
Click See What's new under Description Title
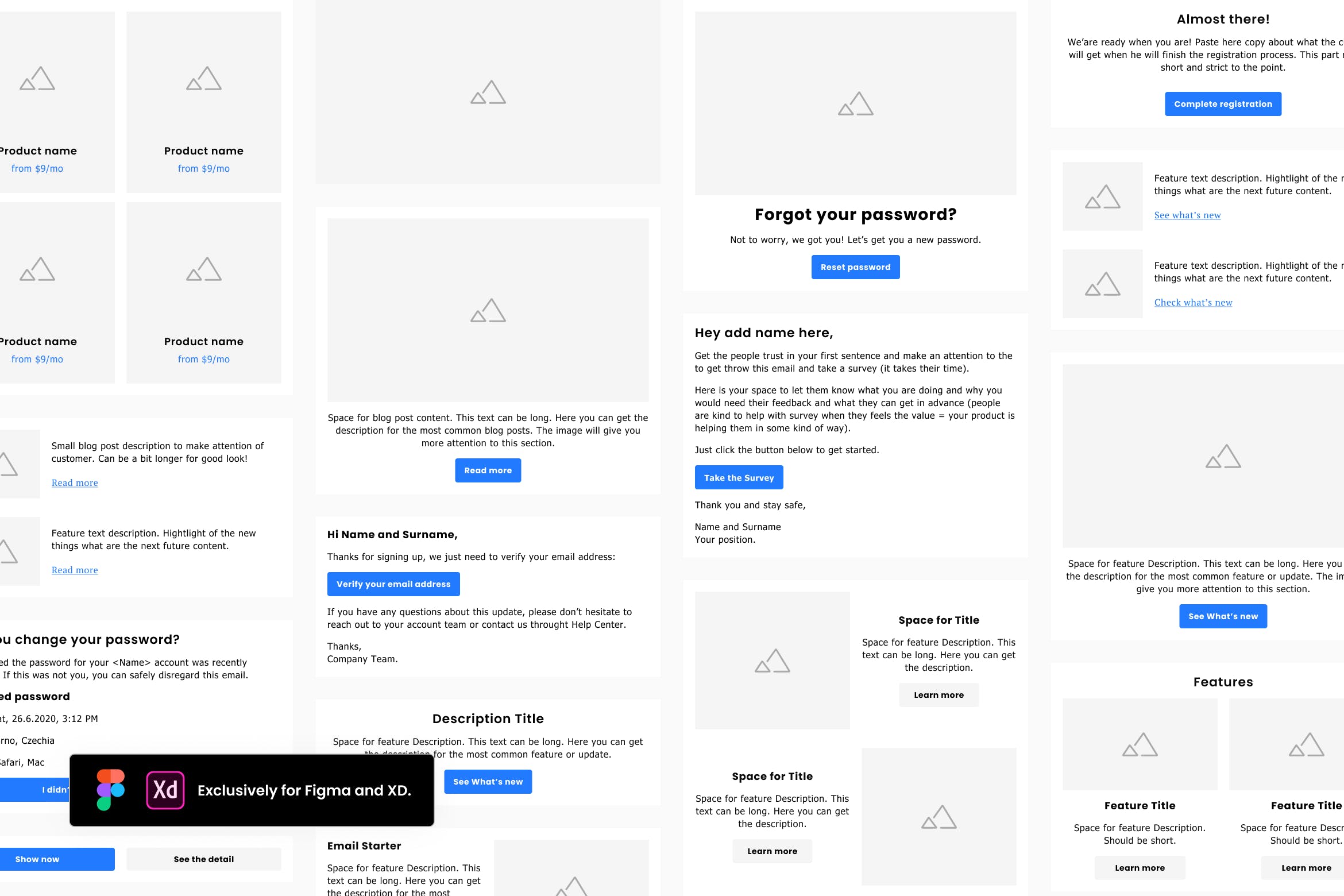(x=488, y=782)
